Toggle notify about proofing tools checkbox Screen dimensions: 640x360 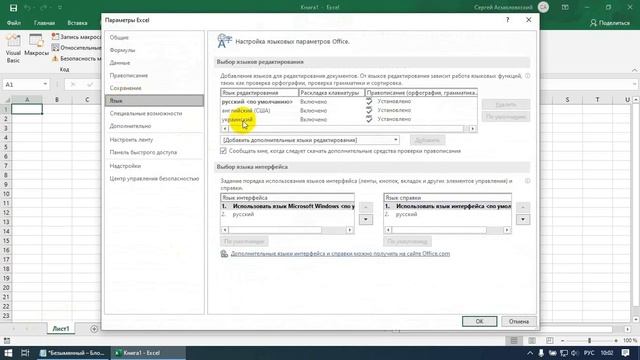(223, 151)
